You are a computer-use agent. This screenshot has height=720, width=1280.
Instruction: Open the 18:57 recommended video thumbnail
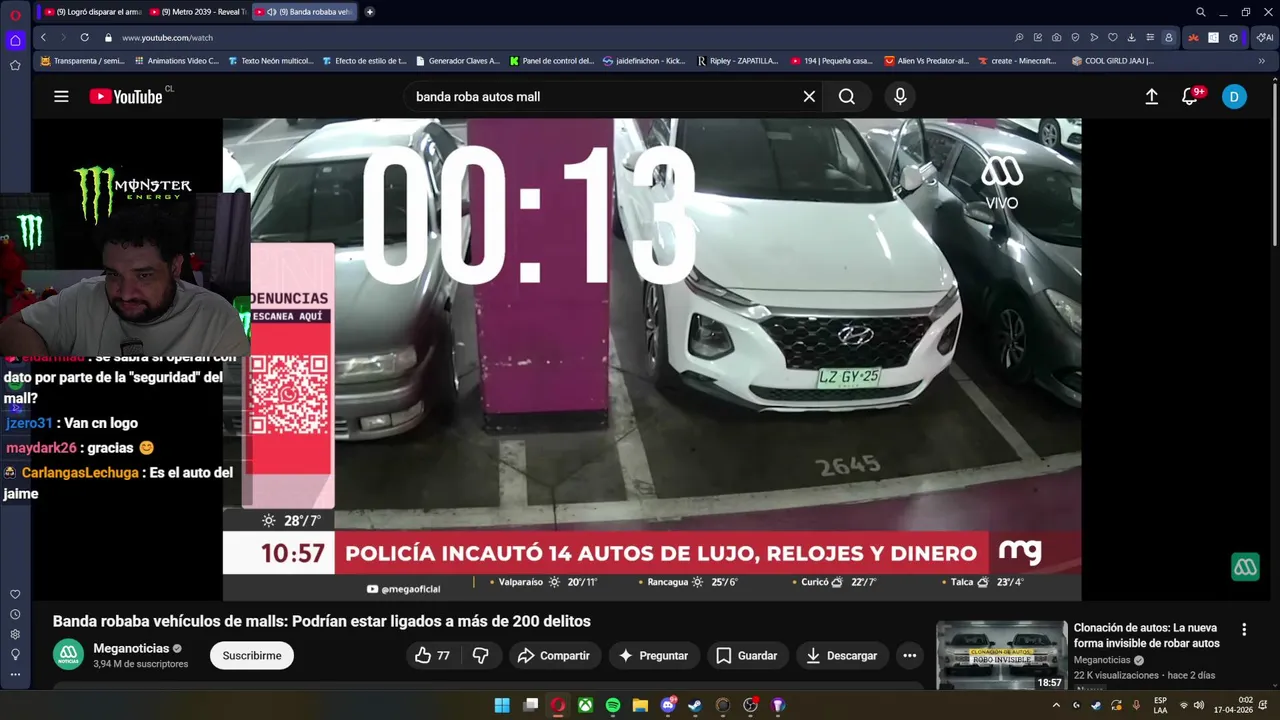click(x=1001, y=656)
